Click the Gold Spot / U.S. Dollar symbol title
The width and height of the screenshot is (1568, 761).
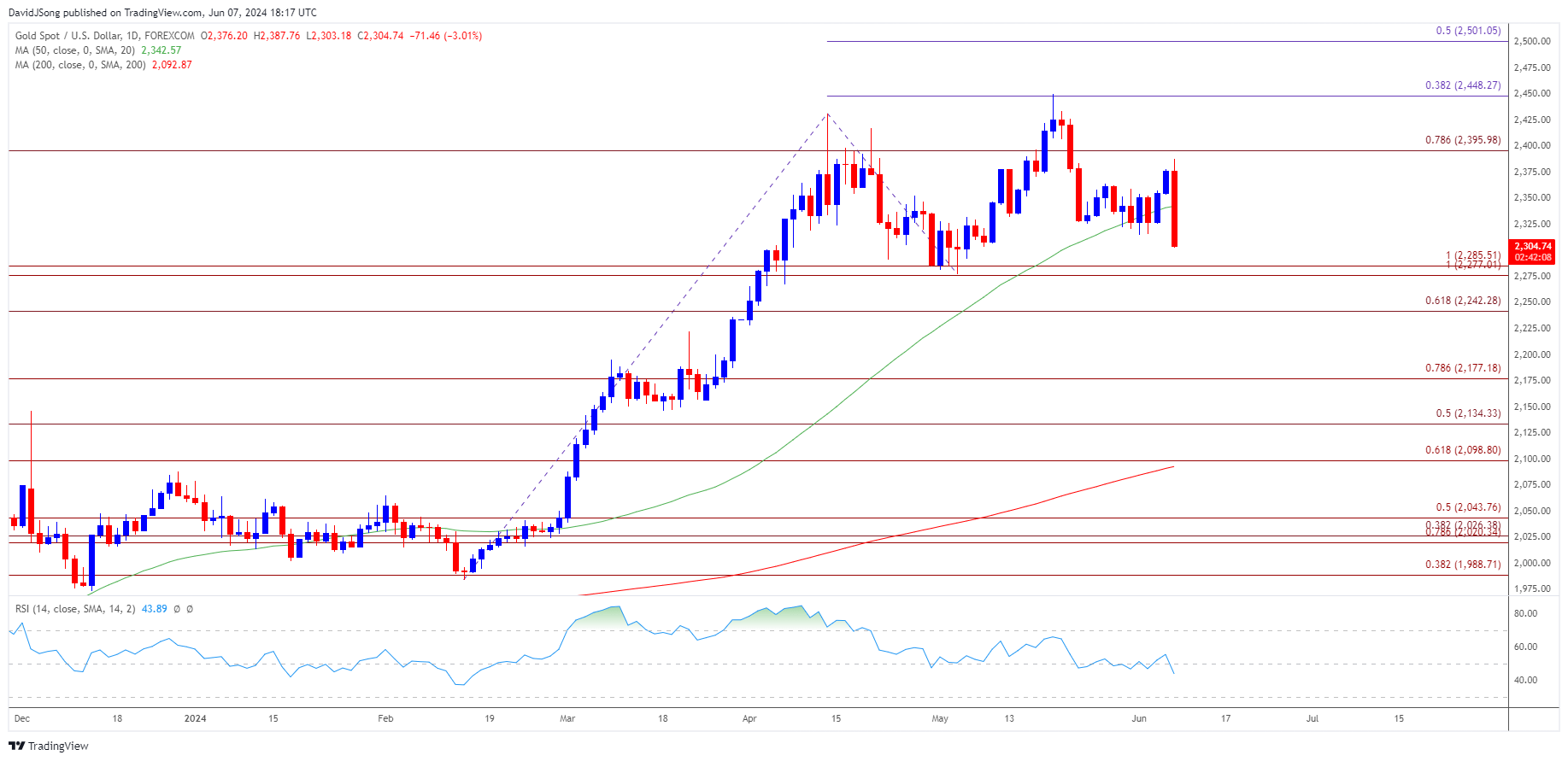point(104,36)
